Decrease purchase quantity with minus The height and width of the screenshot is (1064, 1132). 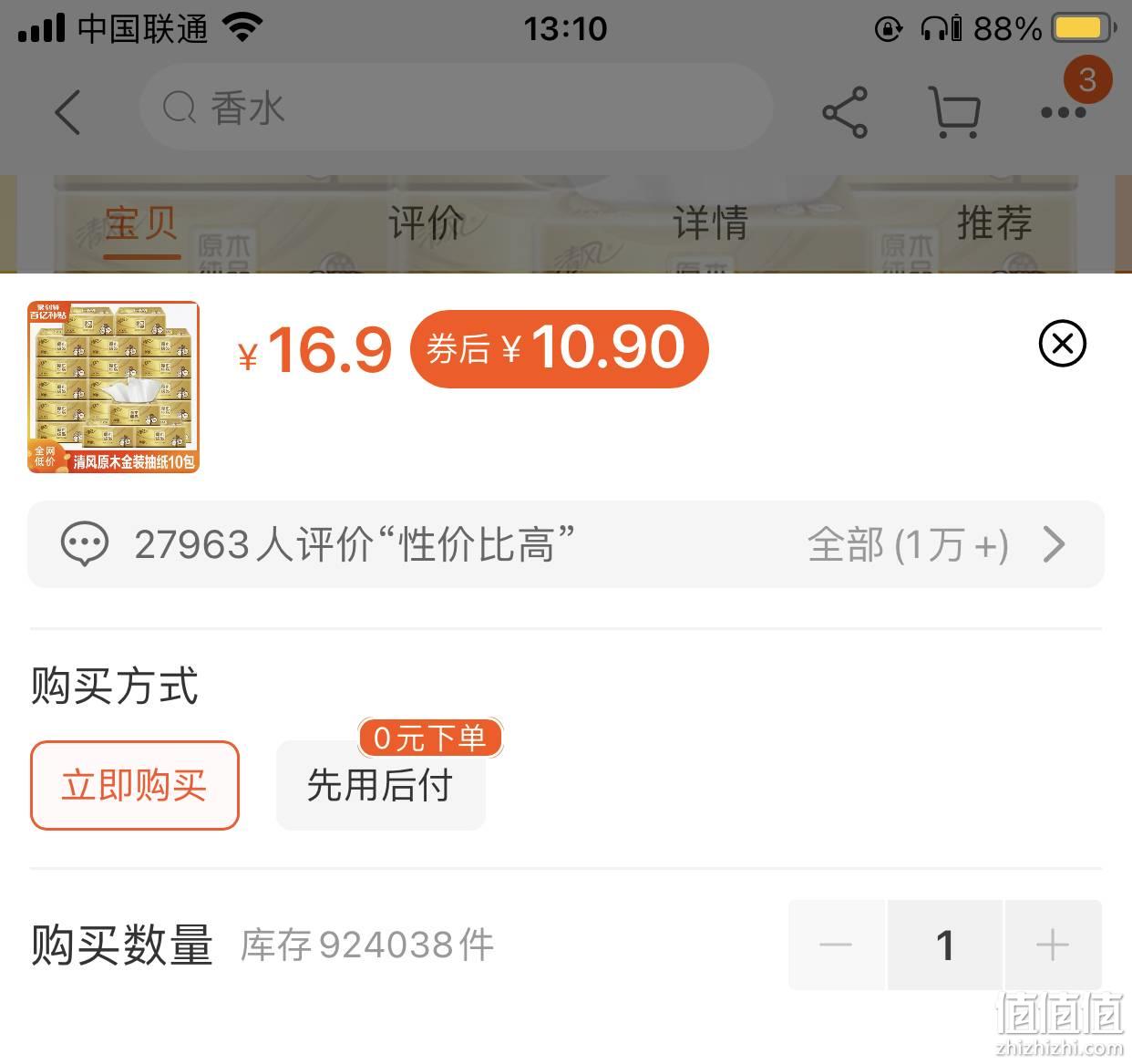[836, 945]
